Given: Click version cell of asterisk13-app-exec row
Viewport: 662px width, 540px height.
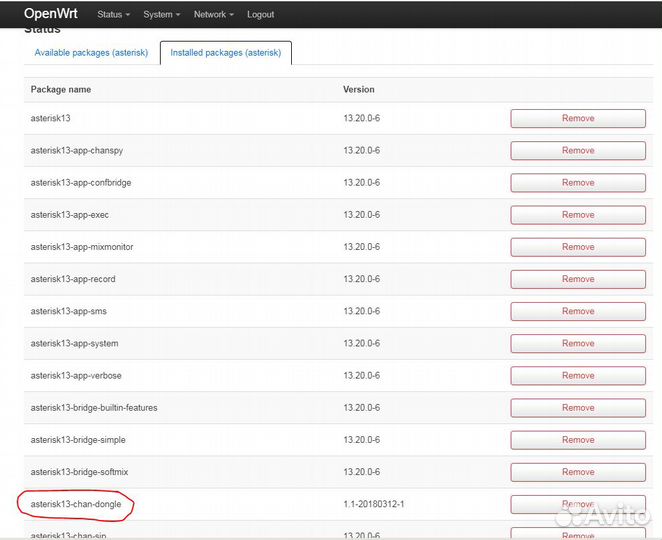Looking at the screenshot, I should coord(361,215).
